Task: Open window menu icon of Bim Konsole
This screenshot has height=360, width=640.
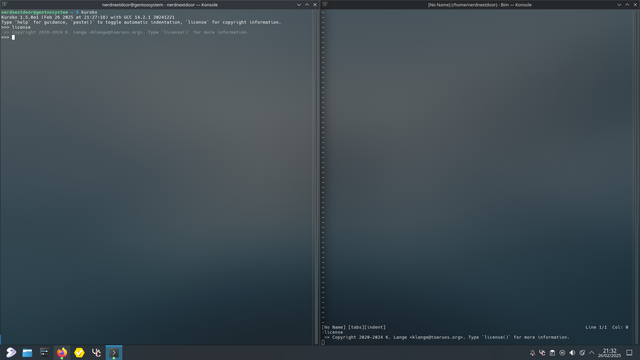Action: coord(325,4)
